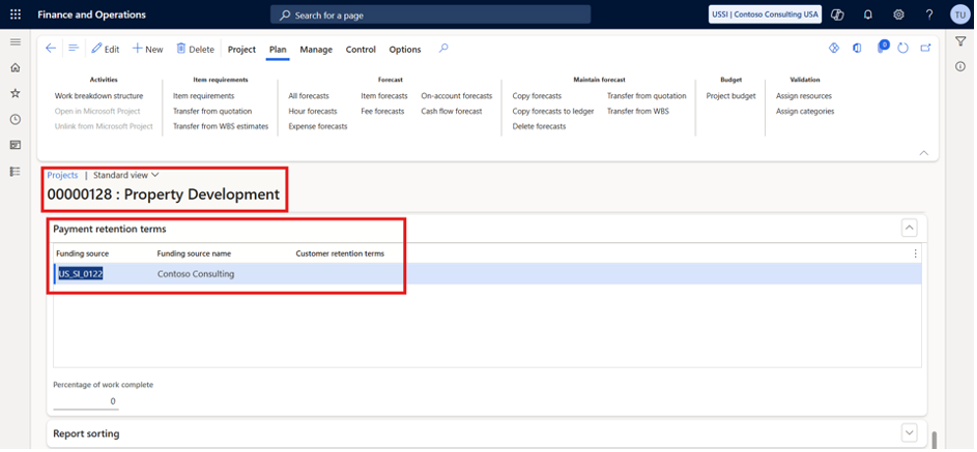Open Favorites star in the sidebar
This screenshot has height=452, width=977.
click(16, 93)
